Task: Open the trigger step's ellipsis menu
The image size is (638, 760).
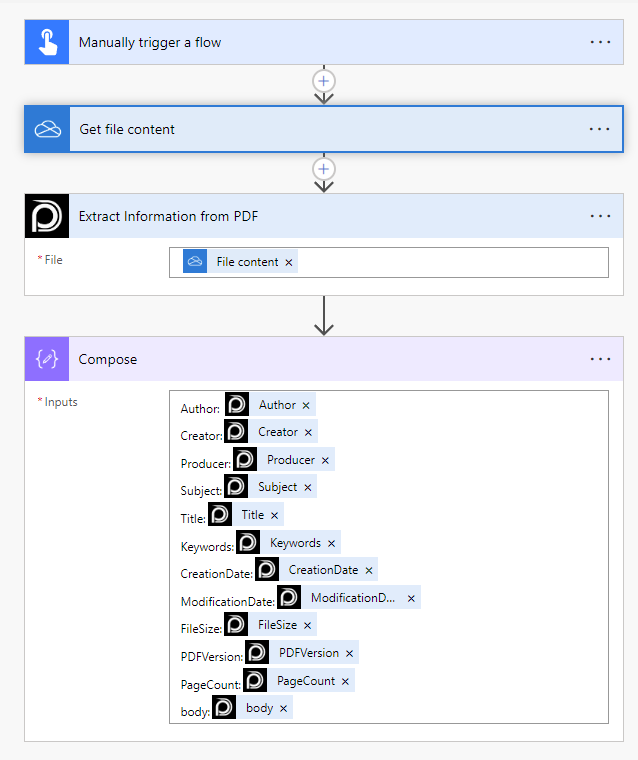Action: [600, 43]
